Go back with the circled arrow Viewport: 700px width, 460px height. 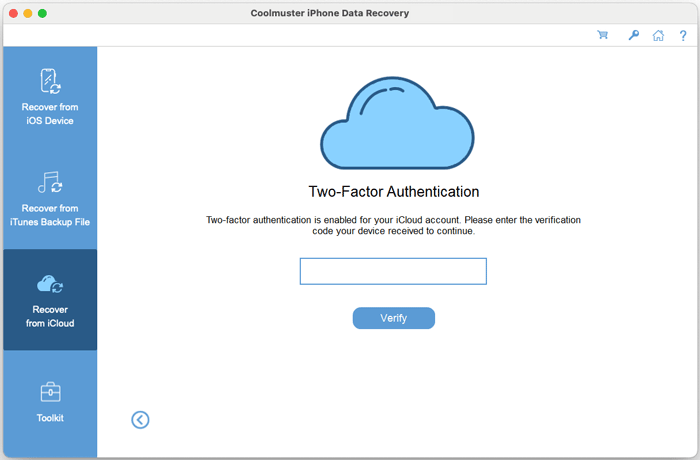click(x=140, y=420)
